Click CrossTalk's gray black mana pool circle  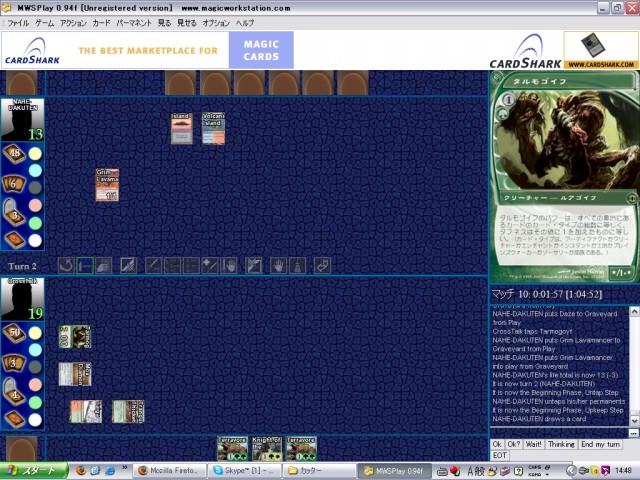pos(36,367)
